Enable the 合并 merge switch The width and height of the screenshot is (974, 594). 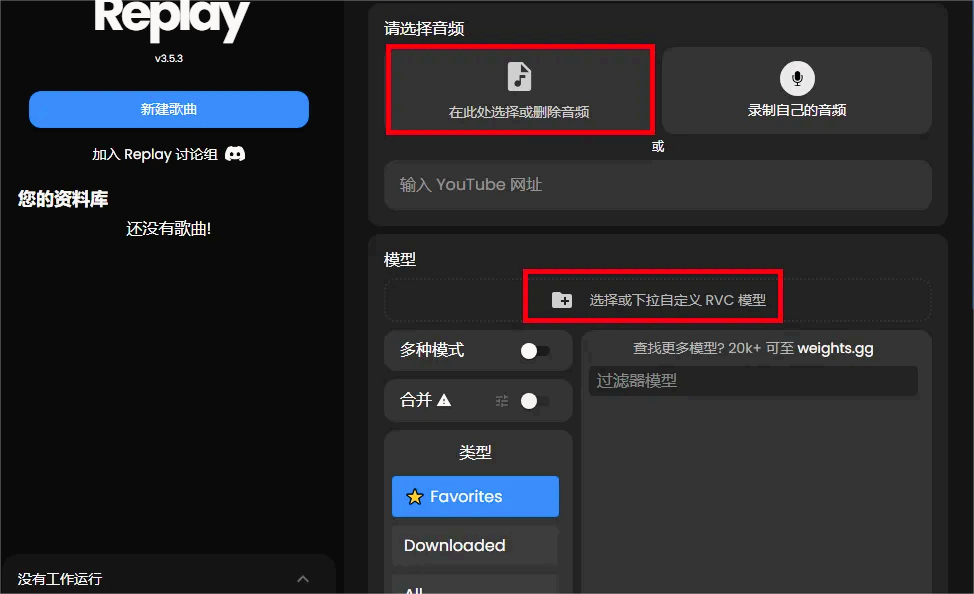tap(534, 401)
